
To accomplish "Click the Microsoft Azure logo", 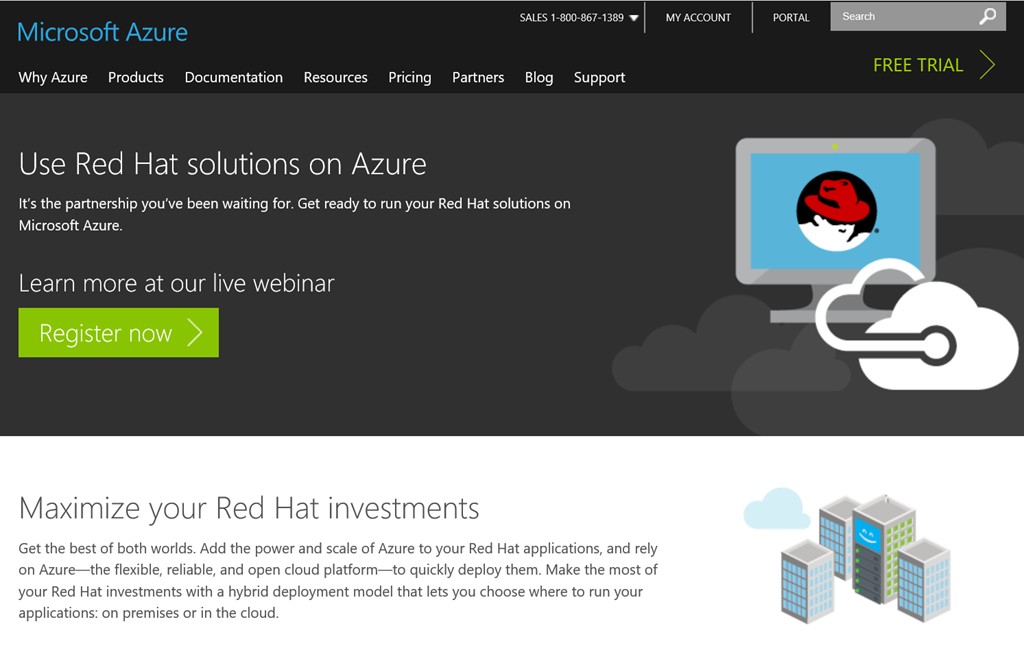I will click(x=103, y=32).
